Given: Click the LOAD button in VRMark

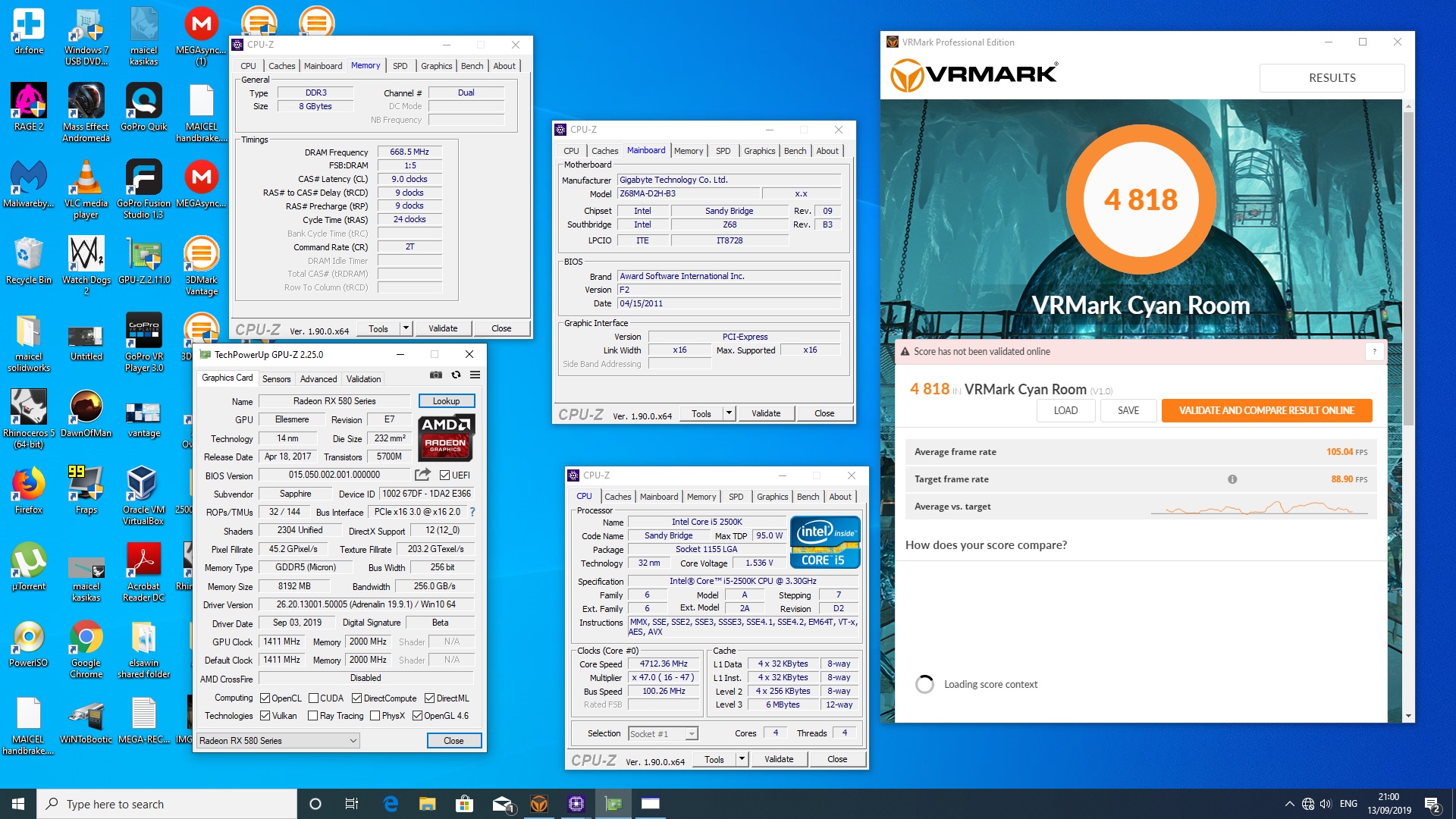Looking at the screenshot, I should click(1065, 410).
